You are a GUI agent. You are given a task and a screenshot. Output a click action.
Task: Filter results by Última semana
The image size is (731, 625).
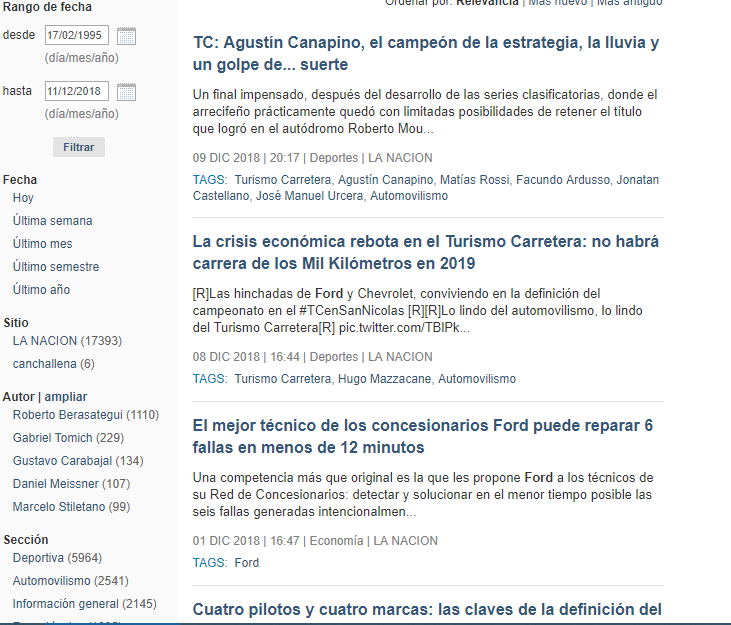(52, 221)
